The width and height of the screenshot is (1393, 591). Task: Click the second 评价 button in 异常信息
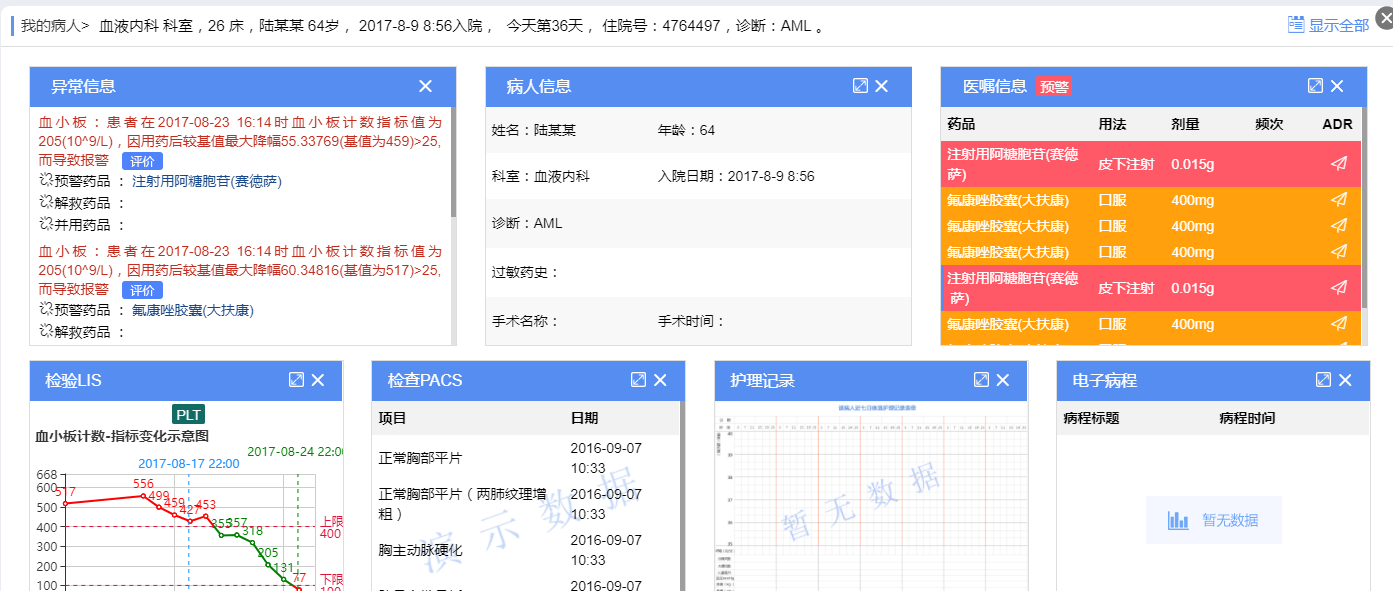coord(142,290)
